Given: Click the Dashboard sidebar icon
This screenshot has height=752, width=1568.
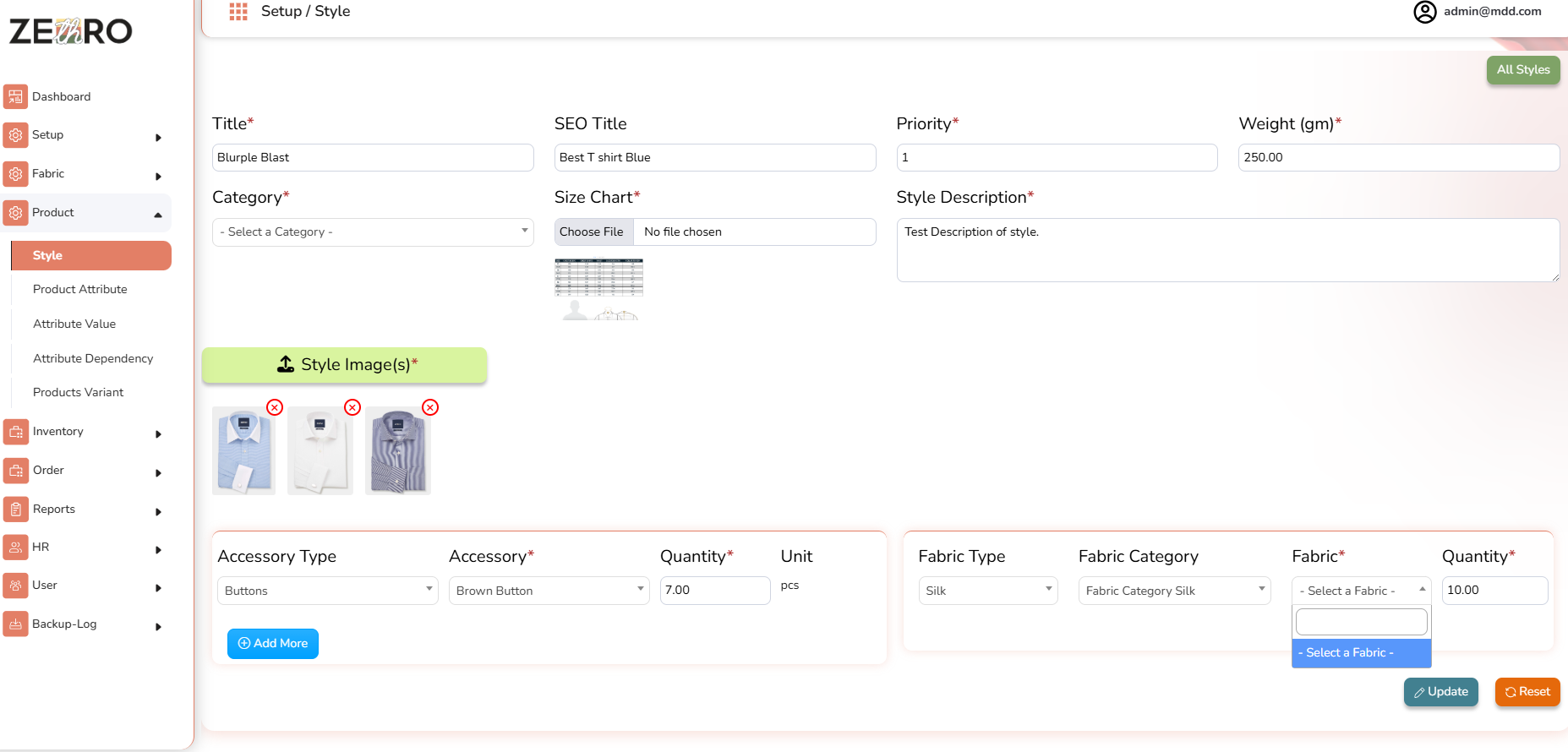Looking at the screenshot, I should [15, 96].
